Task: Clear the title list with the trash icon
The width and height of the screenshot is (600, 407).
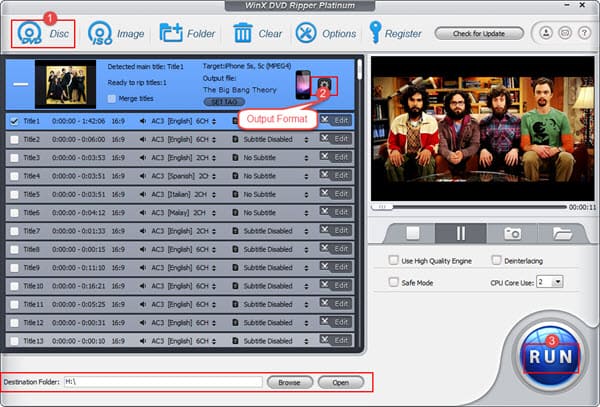Action: coord(257,34)
